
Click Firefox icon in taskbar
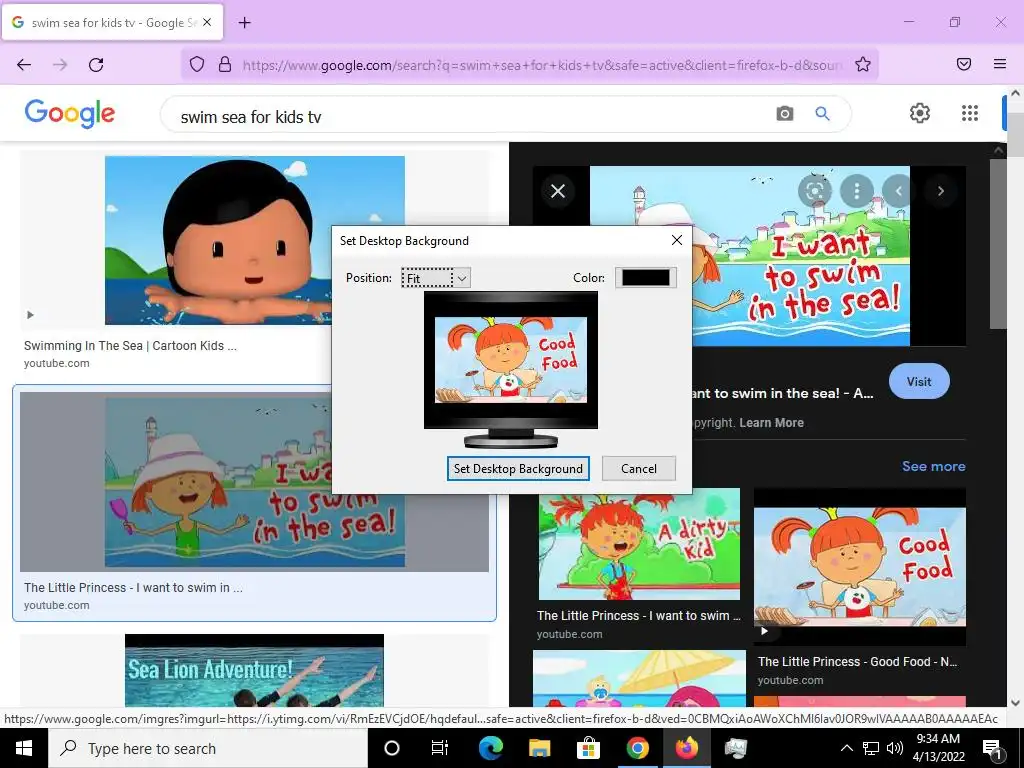point(686,748)
